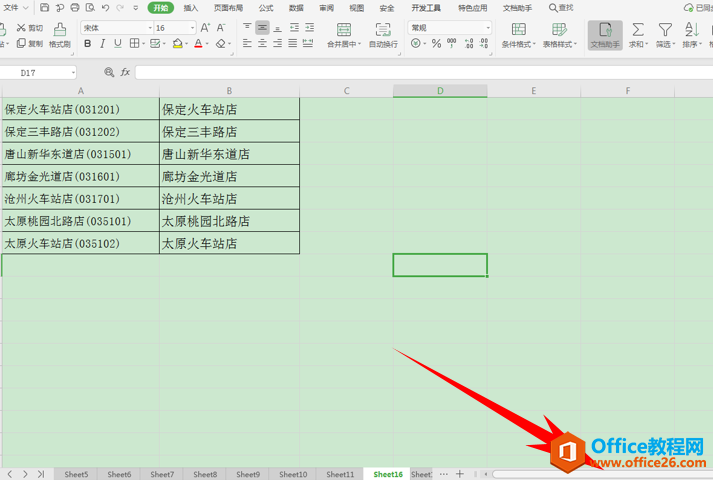Screen dimensions: 713x480
Task: Click the Redo arrow icon
Action: pyautogui.click(x=120, y=7)
